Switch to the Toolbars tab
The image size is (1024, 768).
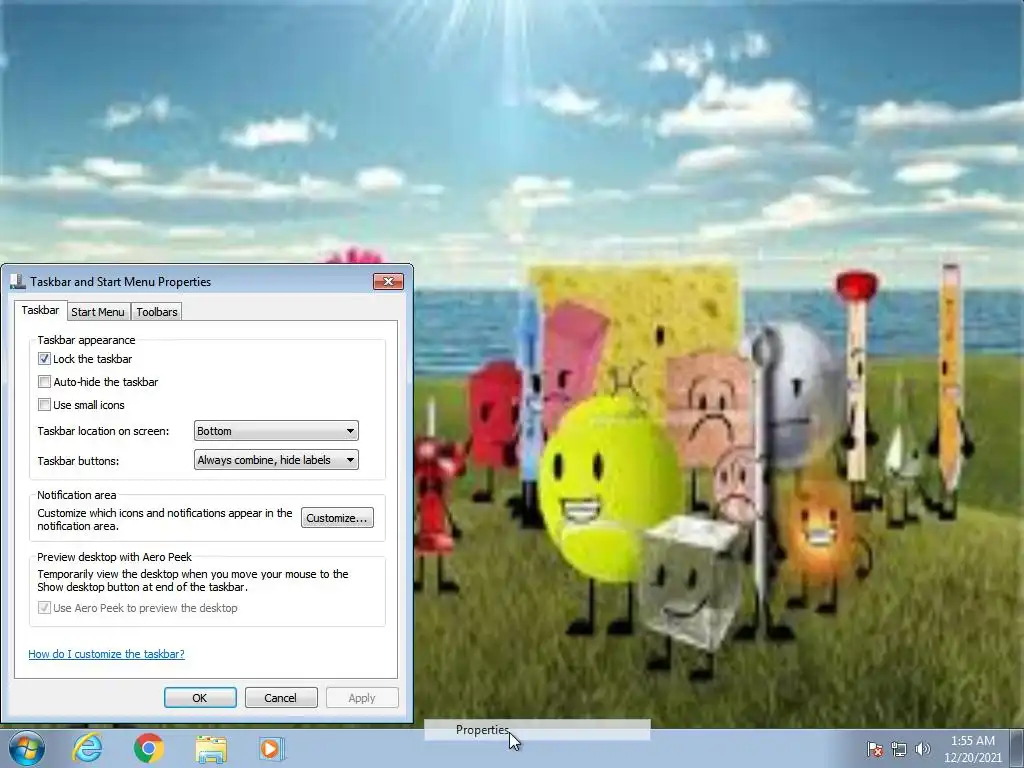tap(157, 312)
